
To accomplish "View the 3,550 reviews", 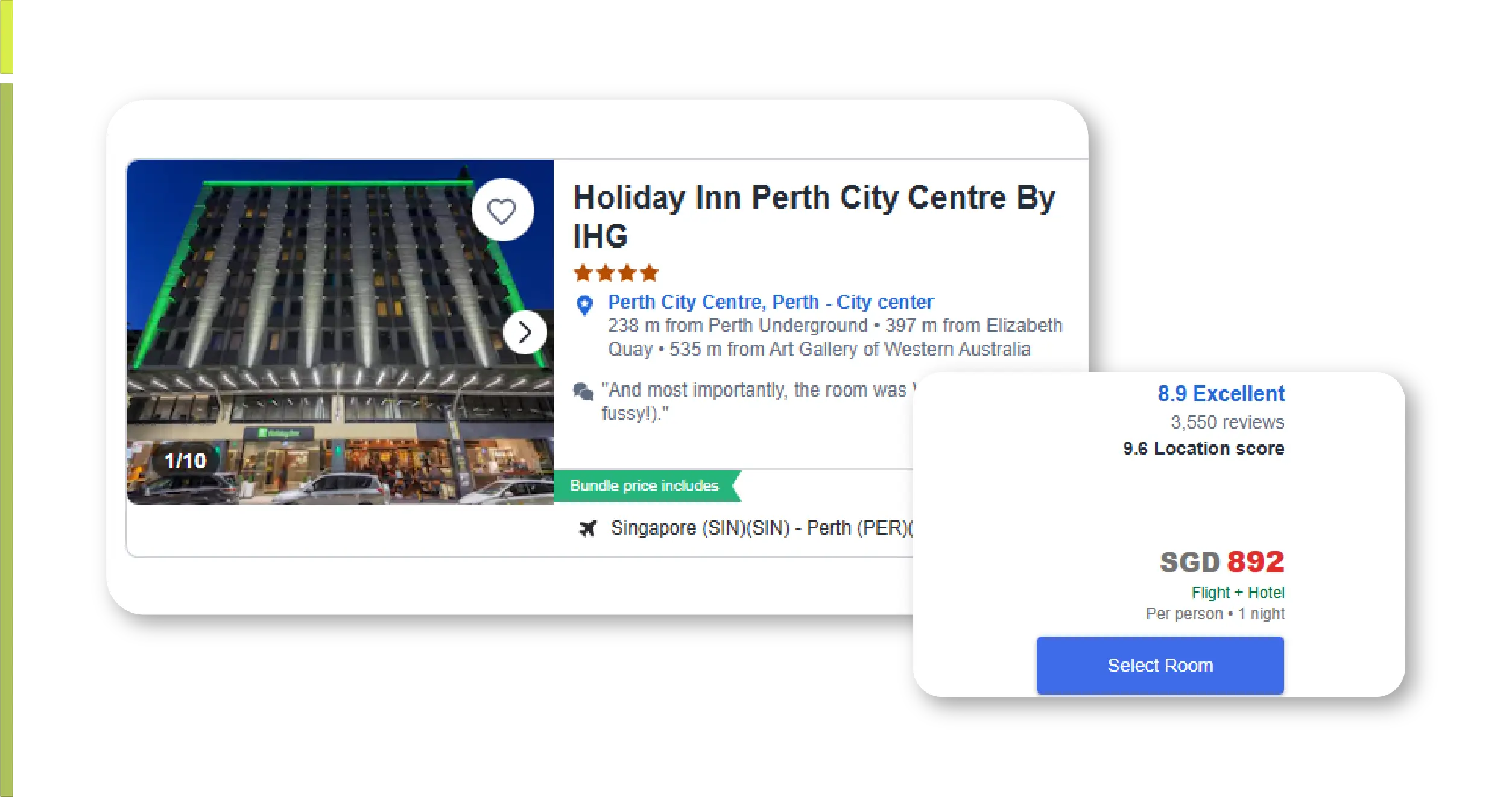I will coord(1227,422).
